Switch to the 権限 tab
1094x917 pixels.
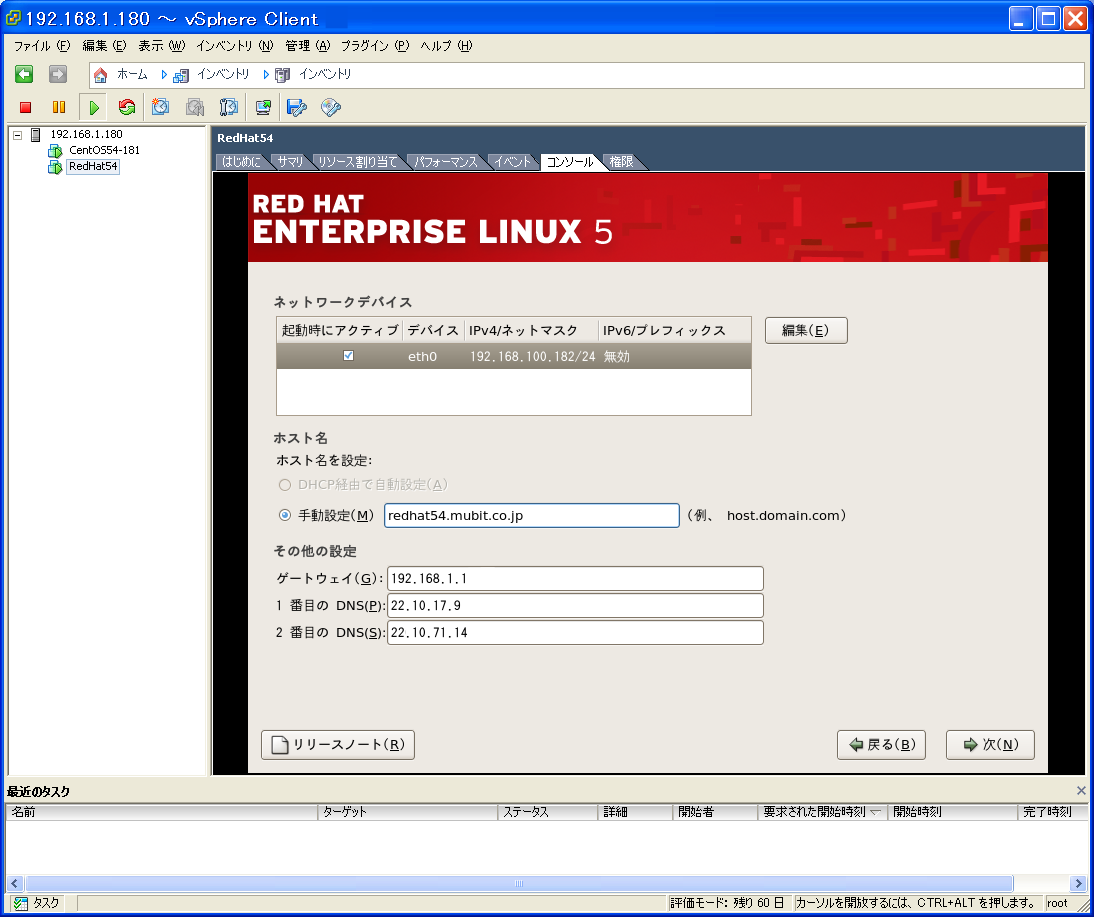[x=621, y=162]
